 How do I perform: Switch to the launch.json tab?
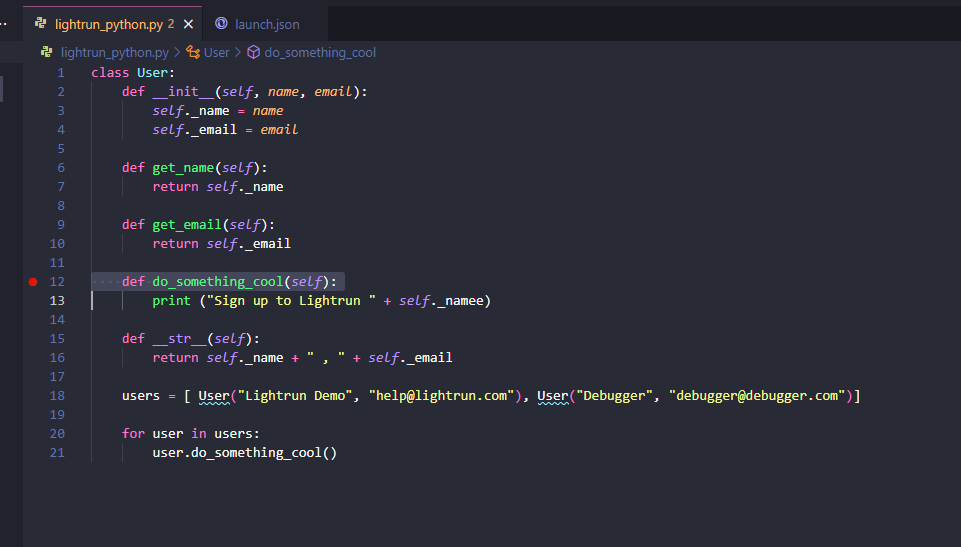[x=266, y=24]
